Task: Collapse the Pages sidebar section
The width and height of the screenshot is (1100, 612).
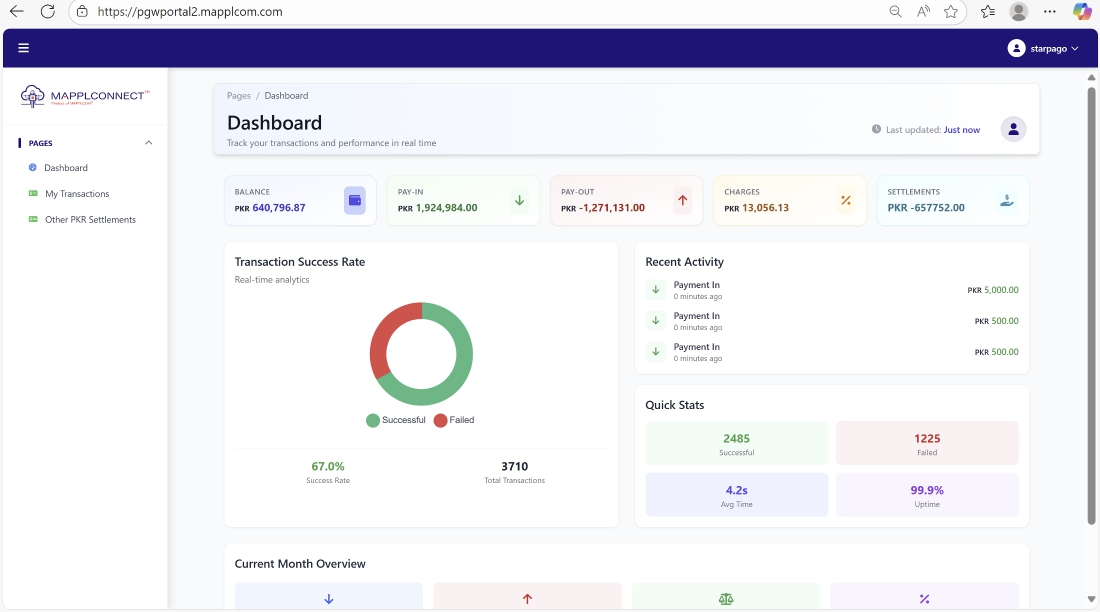Action: click(148, 143)
